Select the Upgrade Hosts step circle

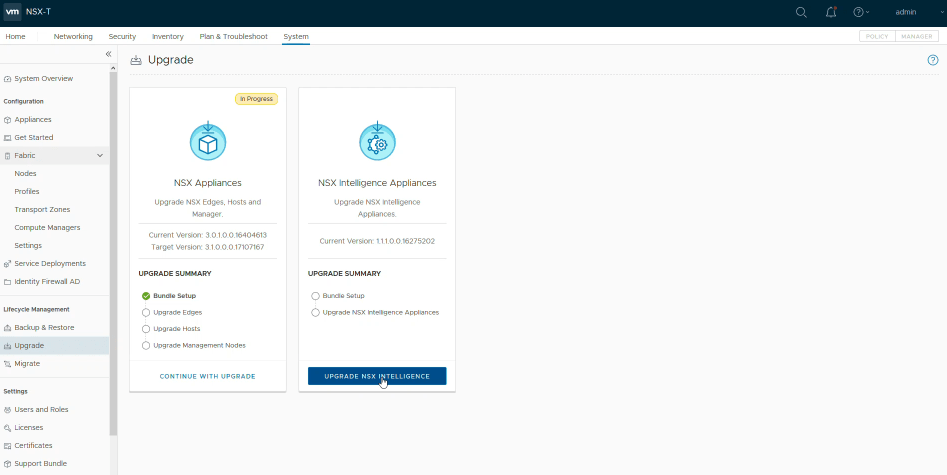(x=146, y=328)
